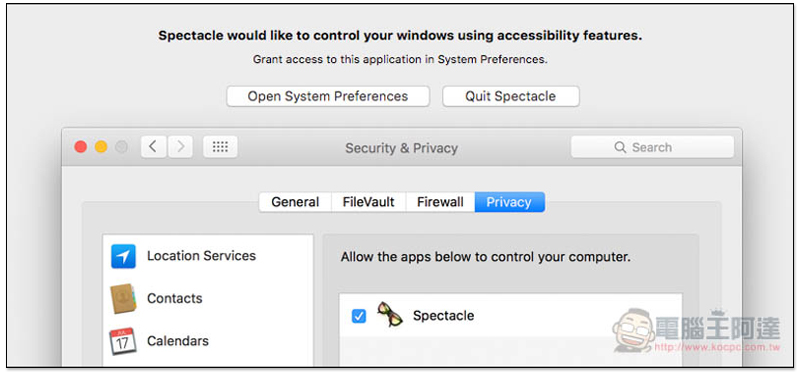
Task: Select the Contacts address book icon
Action: [x=123, y=299]
